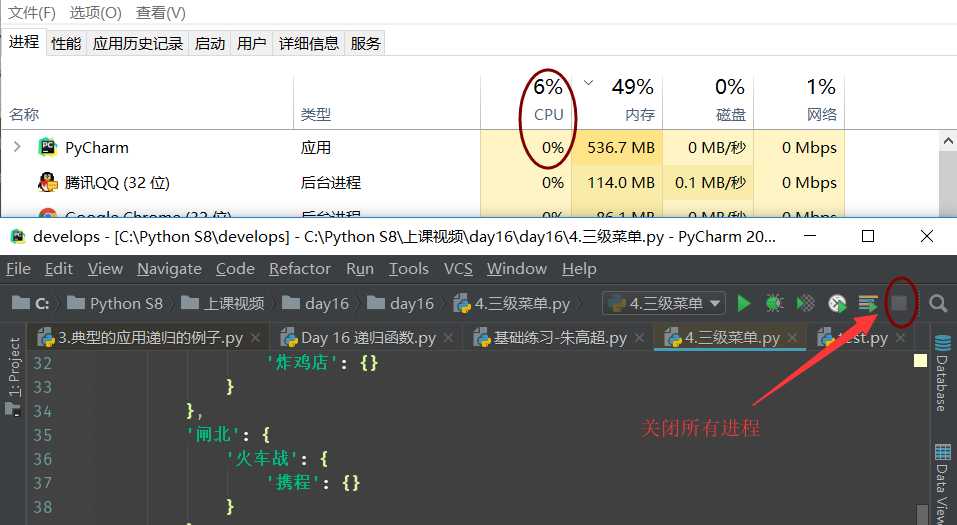The width and height of the screenshot is (957, 525).
Task: Click the Tencent QQ penguin icon
Action: point(48,182)
